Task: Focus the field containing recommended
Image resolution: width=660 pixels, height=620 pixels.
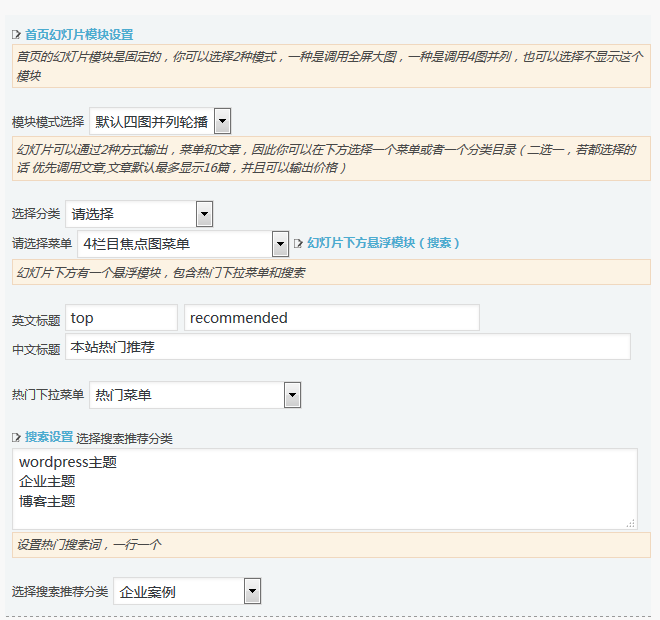Action: point(331,318)
